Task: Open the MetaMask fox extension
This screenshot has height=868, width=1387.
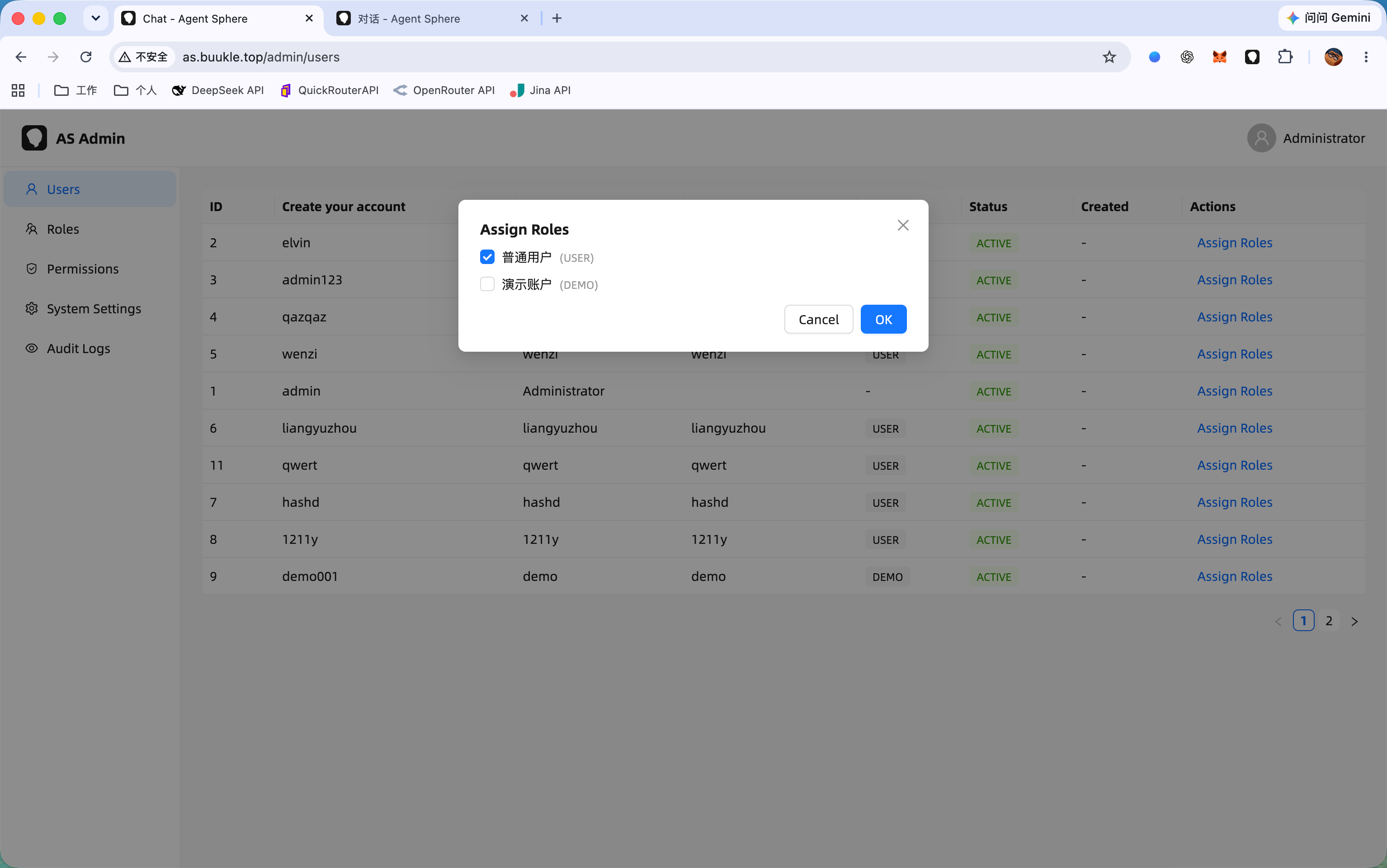Action: click(x=1219, y=57)
